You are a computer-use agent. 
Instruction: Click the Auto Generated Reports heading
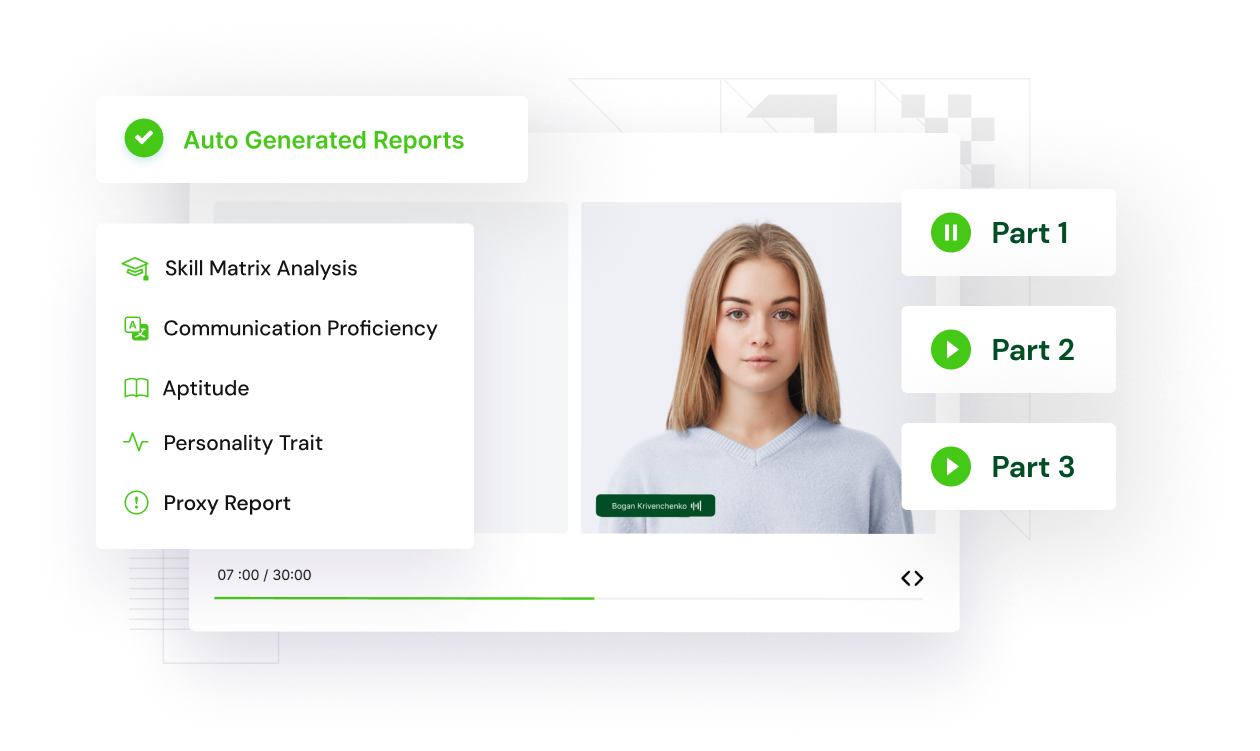[x=323, y=140]
